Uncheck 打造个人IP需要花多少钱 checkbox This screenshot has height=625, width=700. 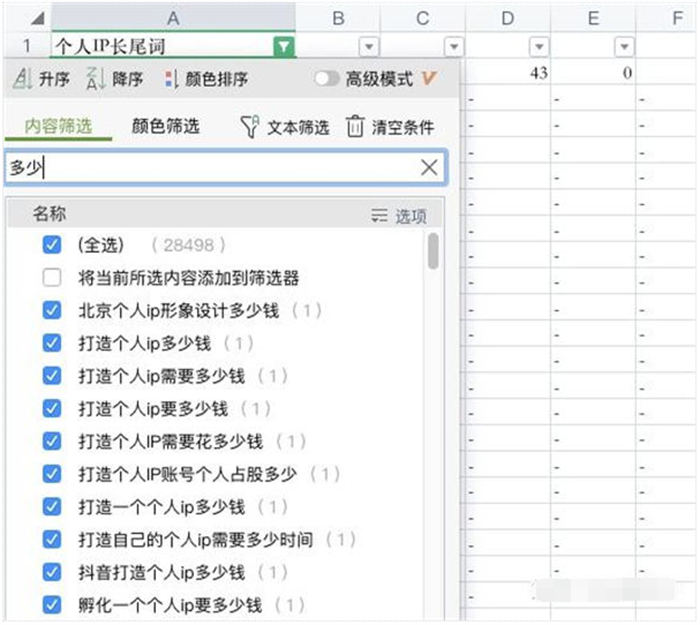coord(52,442)
